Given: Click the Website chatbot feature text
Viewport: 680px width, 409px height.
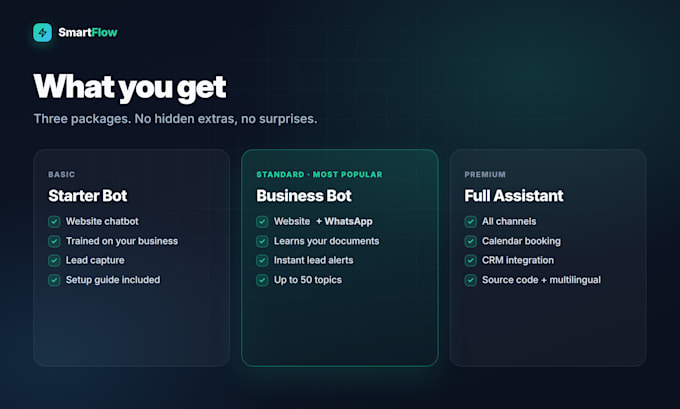Looking at the screenshot, I should [x=102, y=221].
